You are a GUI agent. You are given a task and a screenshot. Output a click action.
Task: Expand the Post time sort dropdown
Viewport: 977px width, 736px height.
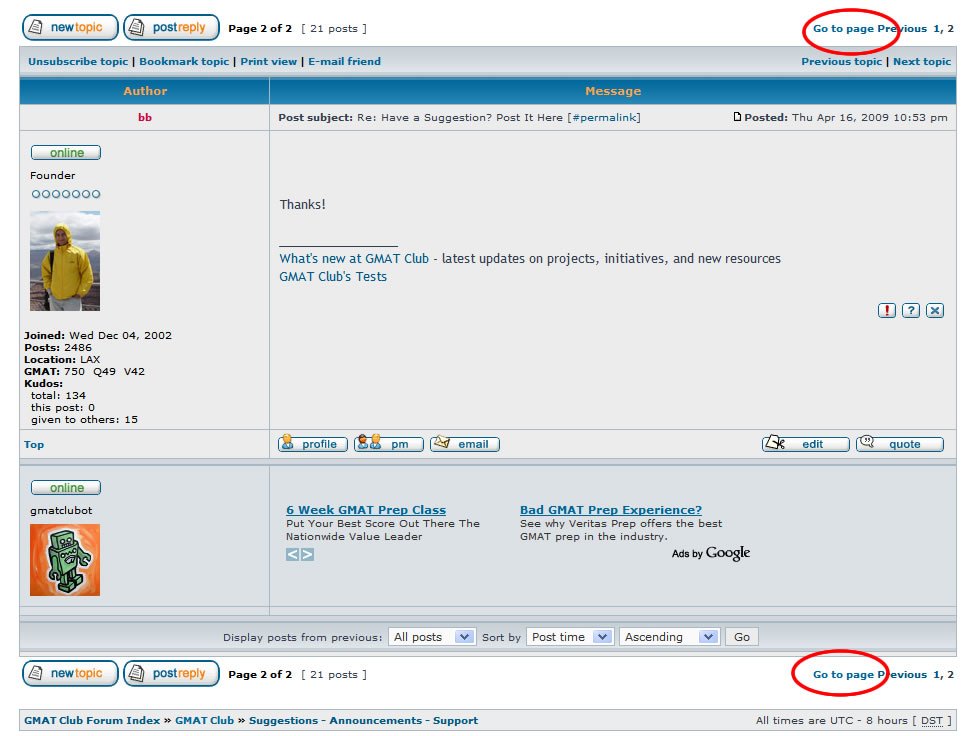pyautogui.click(x=570, y=637)
